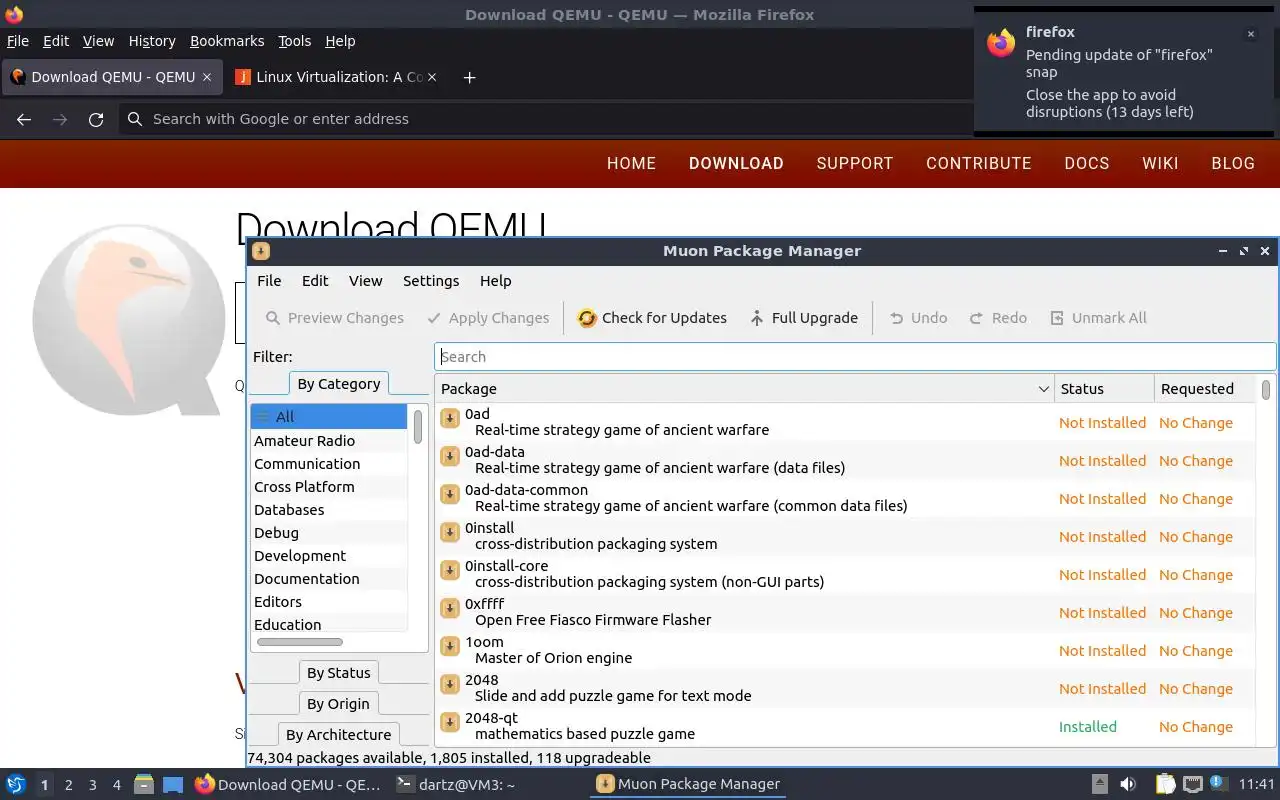Image resolution: width=1280 pixels, height=800 pixels.
Task: Switch to workspace 2 in the taskbar
Action: (69, 785)
